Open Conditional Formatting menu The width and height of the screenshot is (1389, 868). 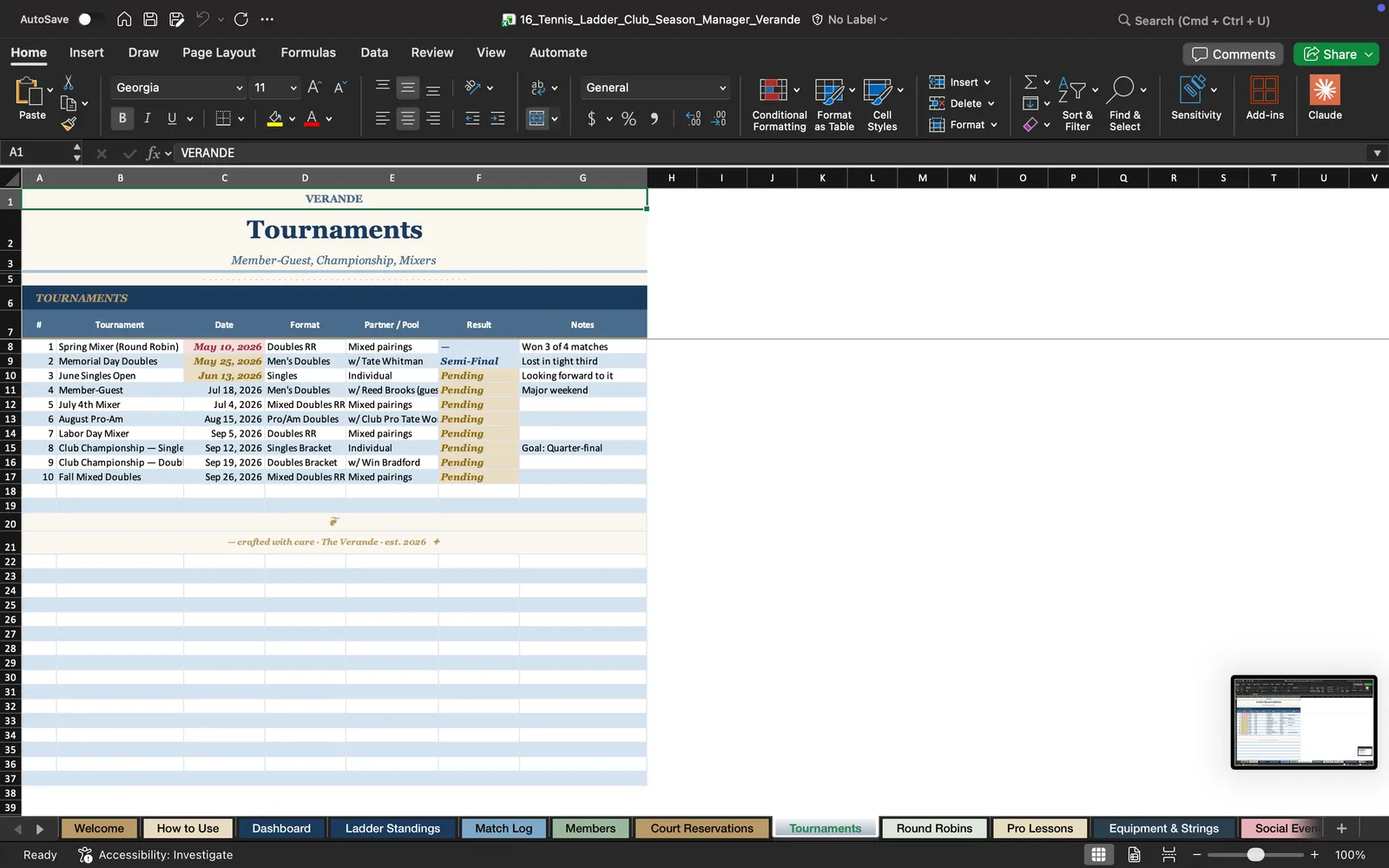coord(779,104)
